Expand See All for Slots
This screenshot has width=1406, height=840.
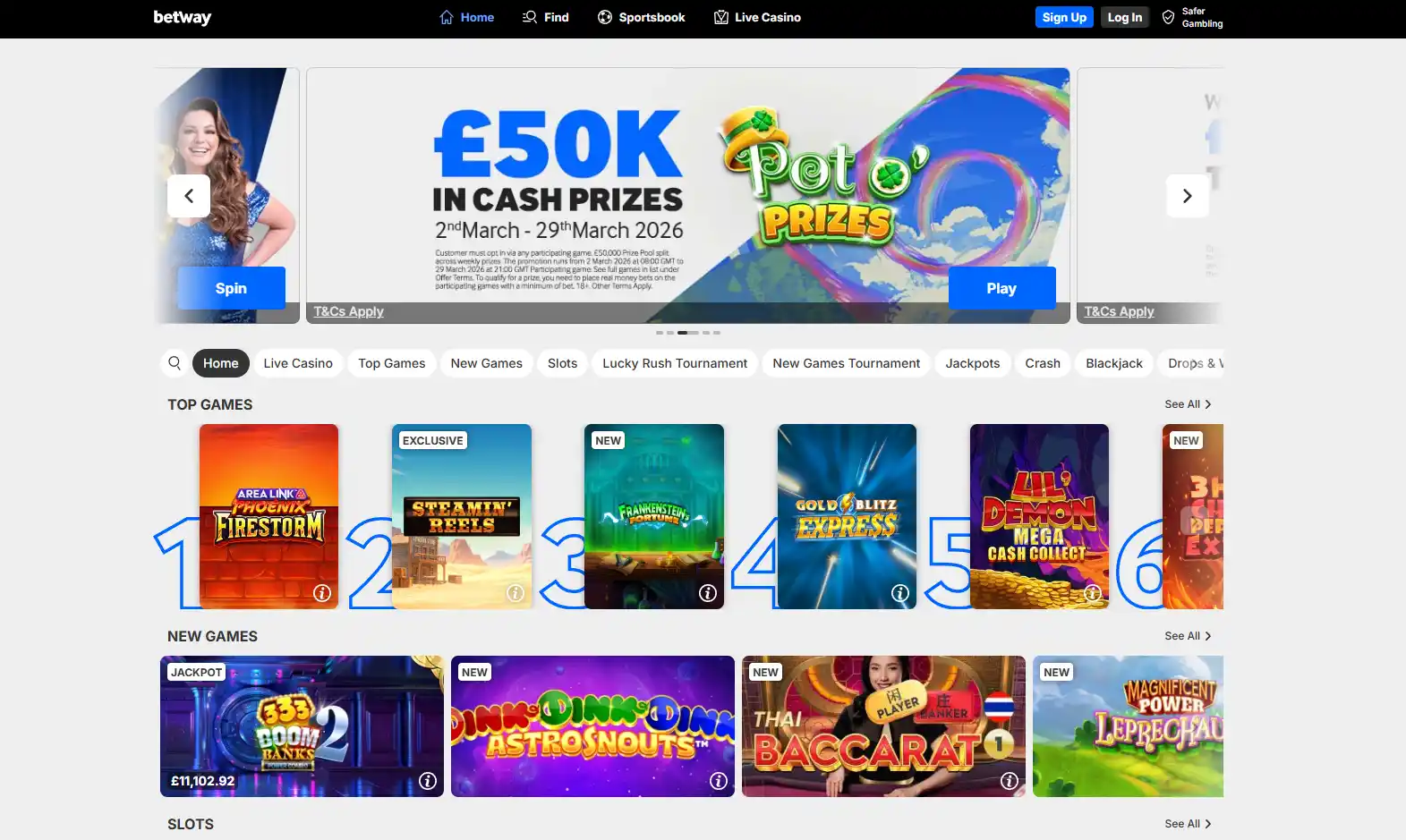[x=1188, y=824]
